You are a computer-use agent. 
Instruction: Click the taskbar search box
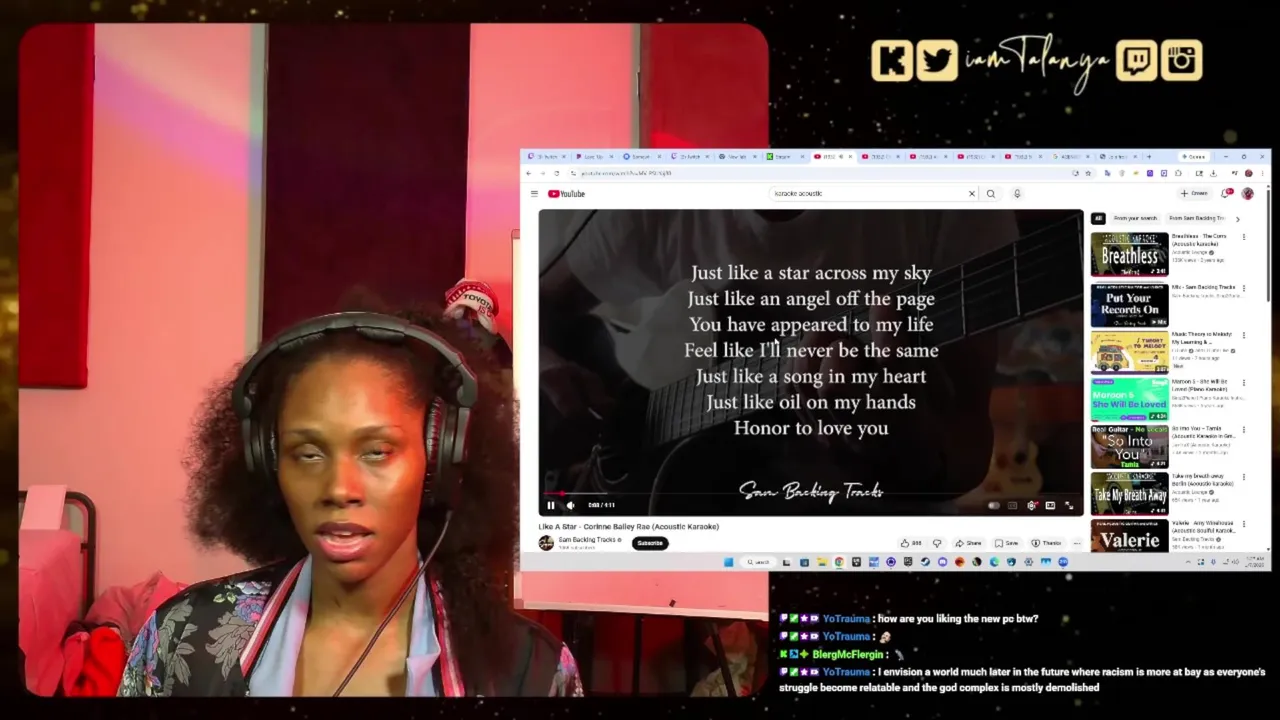[x=760, y=562]
